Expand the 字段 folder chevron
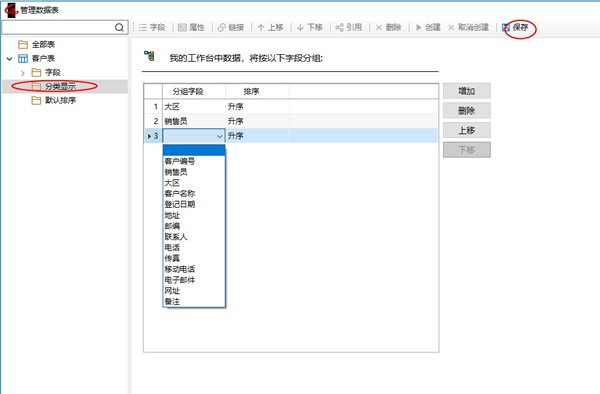 coord(23,73)
